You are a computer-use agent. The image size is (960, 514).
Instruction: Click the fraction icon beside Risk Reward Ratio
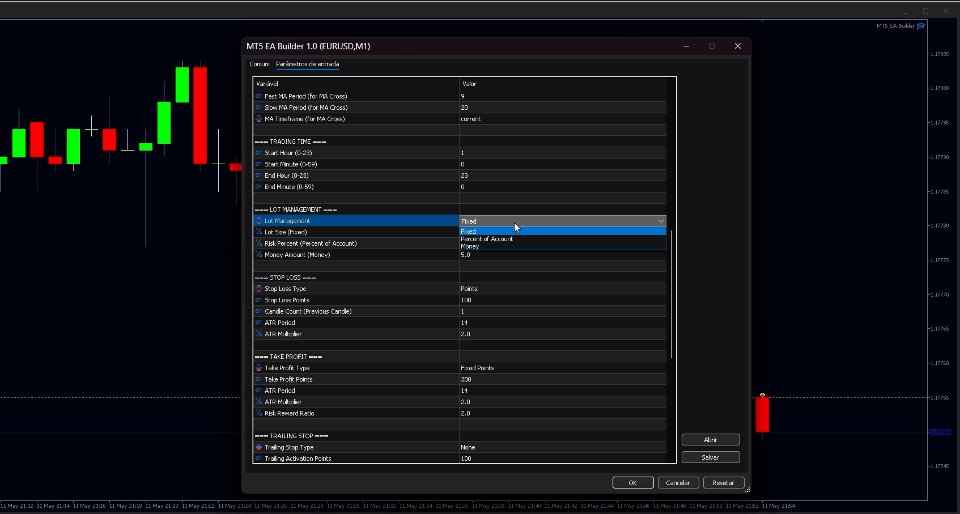coord(258,414)
